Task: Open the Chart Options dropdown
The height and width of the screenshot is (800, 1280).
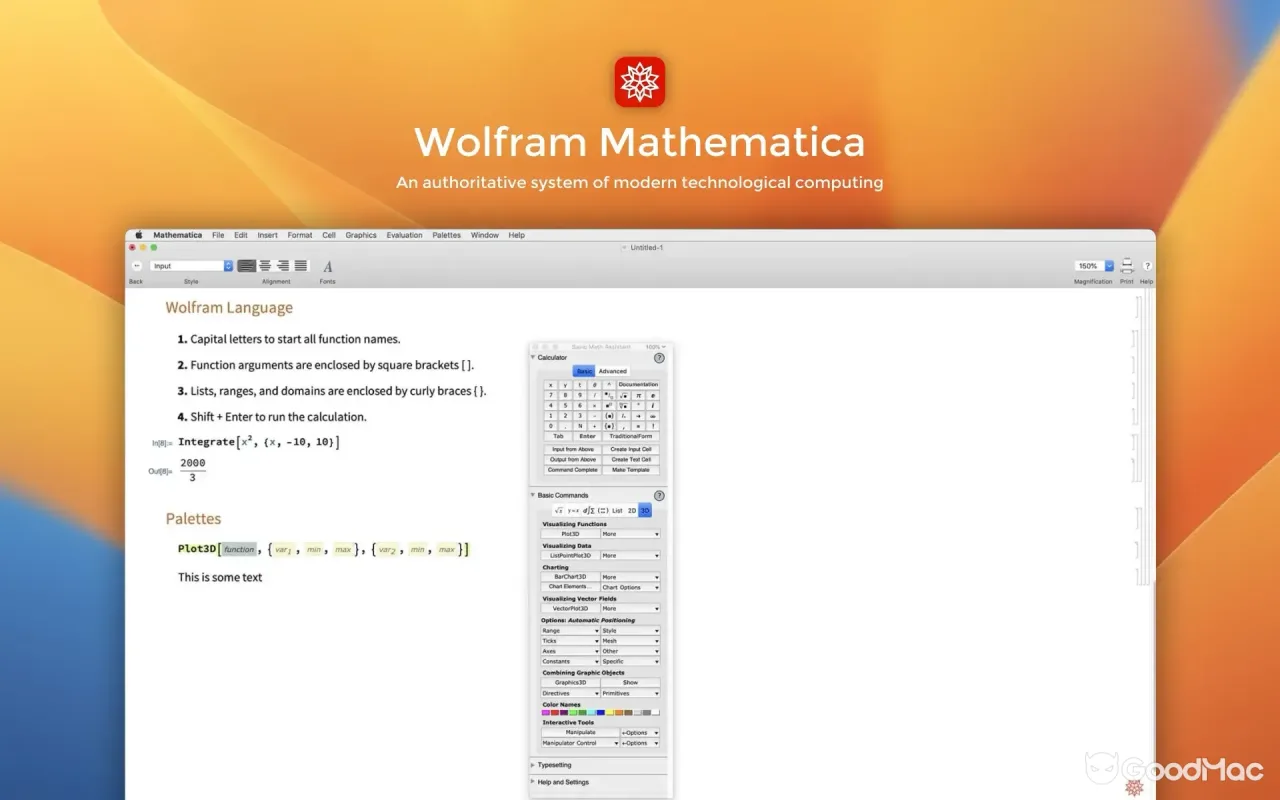Action: pos(630,587)
